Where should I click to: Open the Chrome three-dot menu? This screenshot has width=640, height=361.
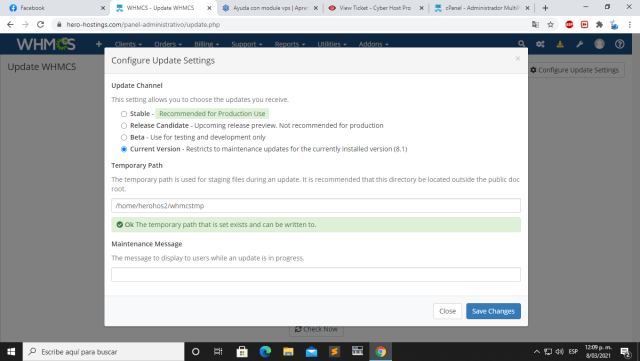(x=630, y=25)
